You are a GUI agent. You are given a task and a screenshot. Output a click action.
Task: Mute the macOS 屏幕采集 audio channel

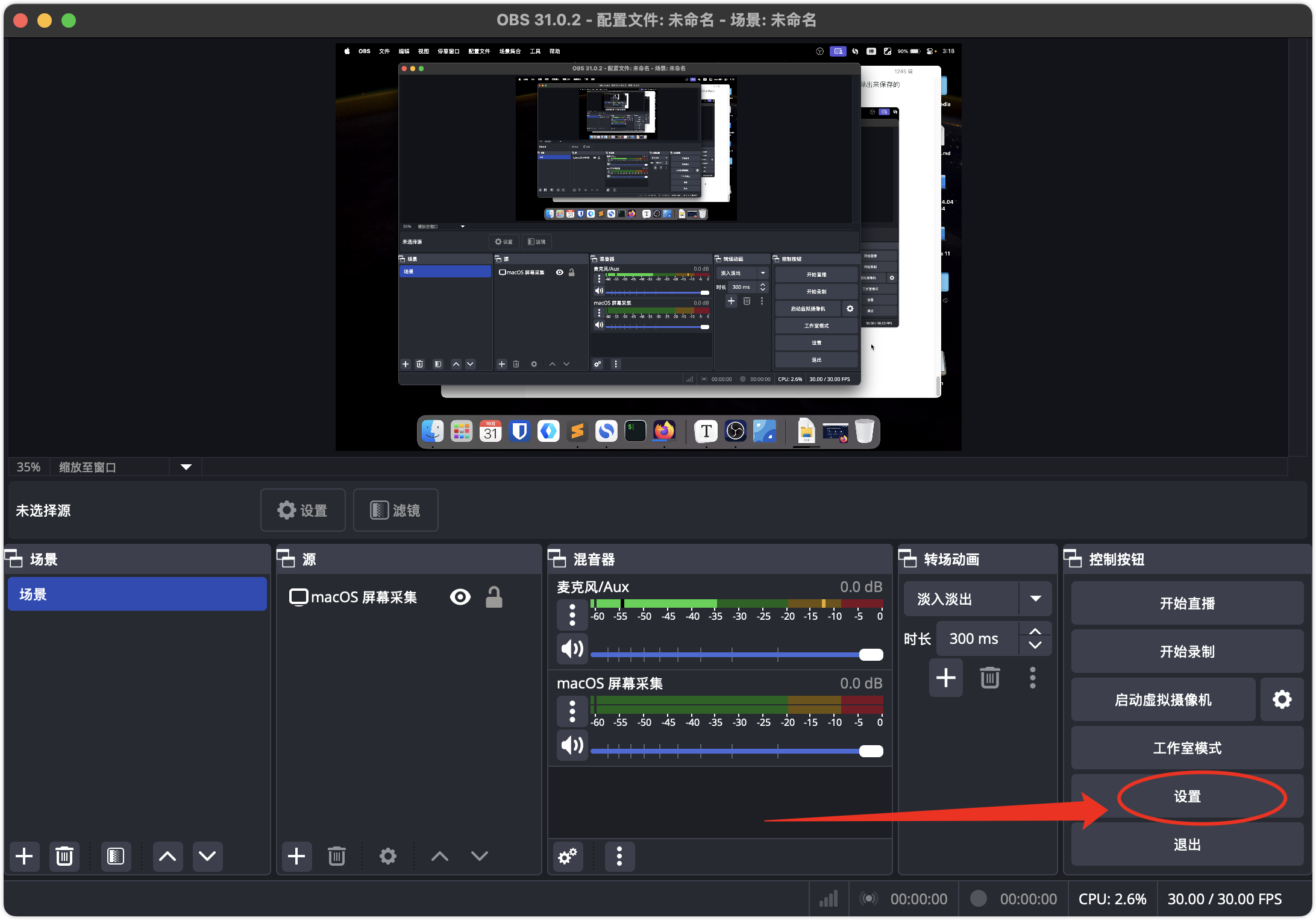572,745
